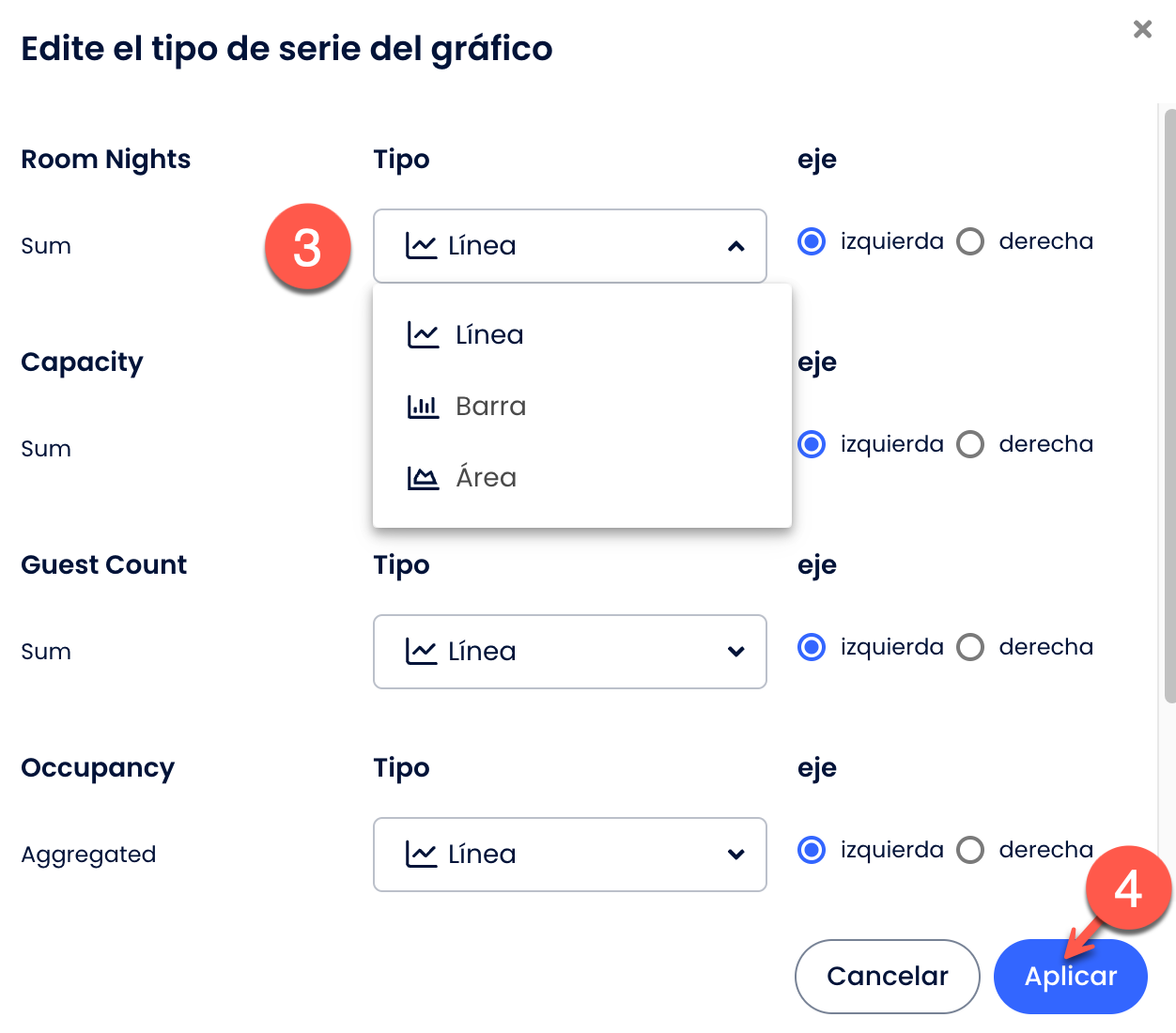Image resolution: width=1176 pixels, height=1033 pixels.
Task: Open the Guest Count type dropdown
Action: (570, 652)
